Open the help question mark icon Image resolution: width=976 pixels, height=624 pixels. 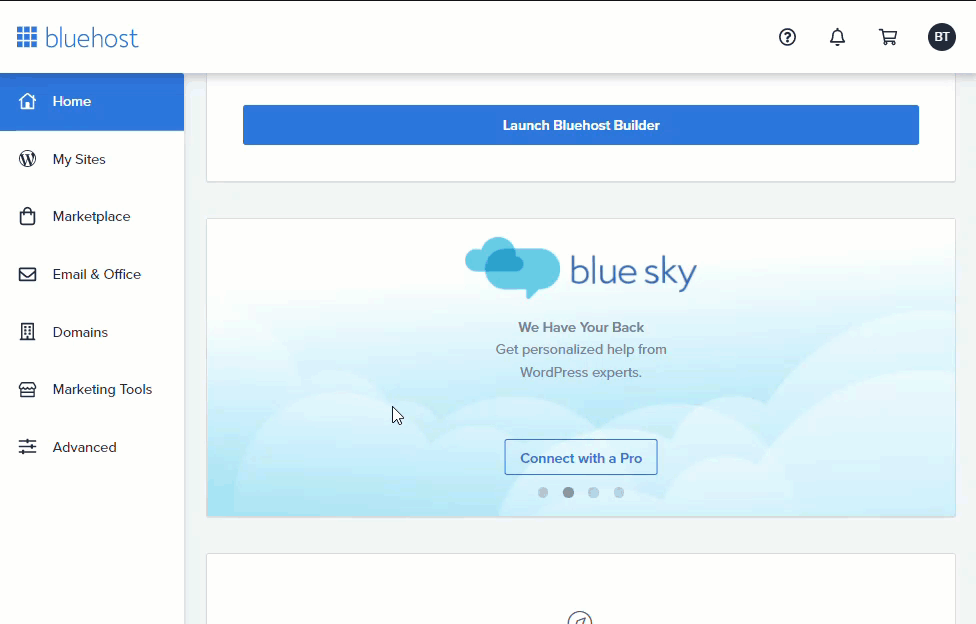click(787, 37)
